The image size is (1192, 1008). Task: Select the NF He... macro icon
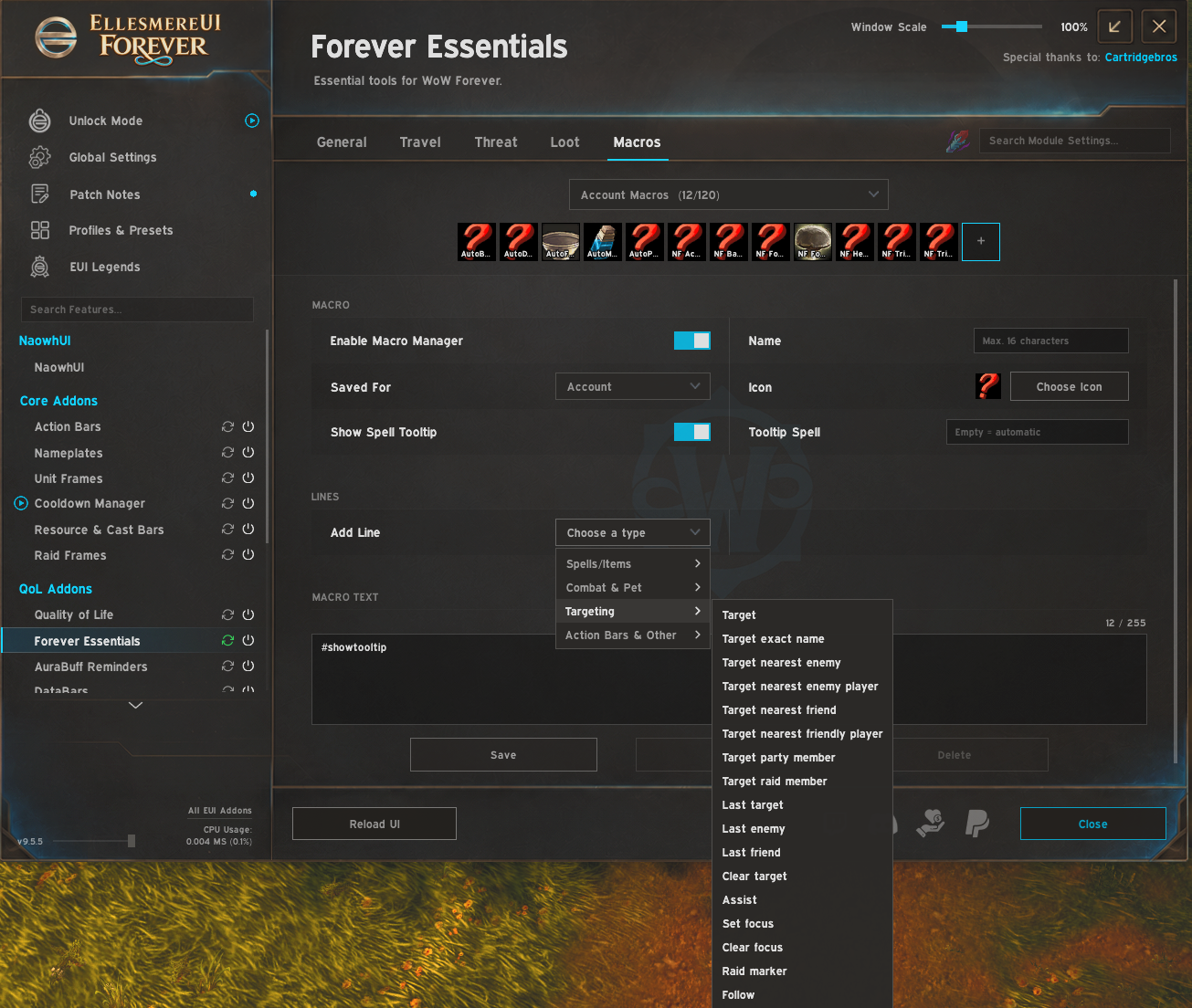(x=854, y=242)
